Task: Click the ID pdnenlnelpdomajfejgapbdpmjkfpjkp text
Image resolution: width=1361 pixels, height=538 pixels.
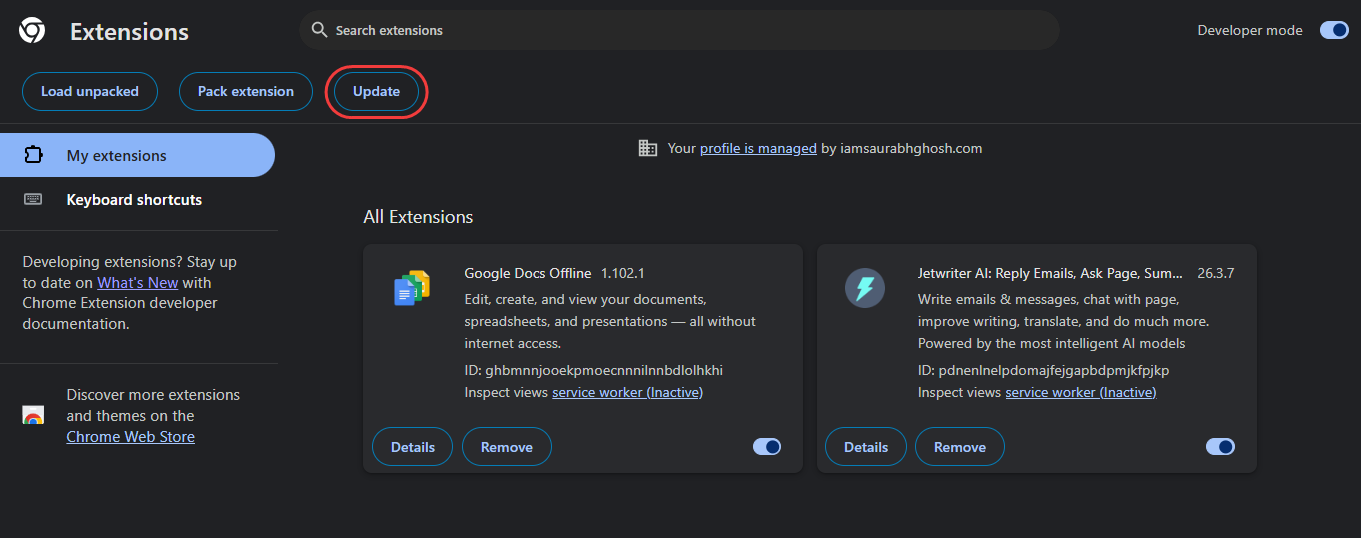Action: [1044, 370]
